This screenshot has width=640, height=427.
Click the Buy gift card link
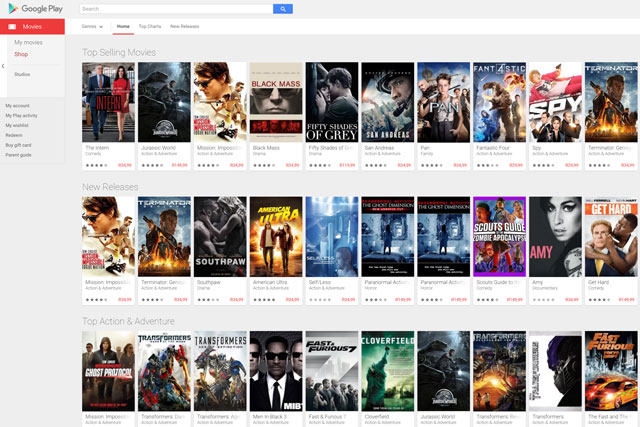tap(19, 145)
